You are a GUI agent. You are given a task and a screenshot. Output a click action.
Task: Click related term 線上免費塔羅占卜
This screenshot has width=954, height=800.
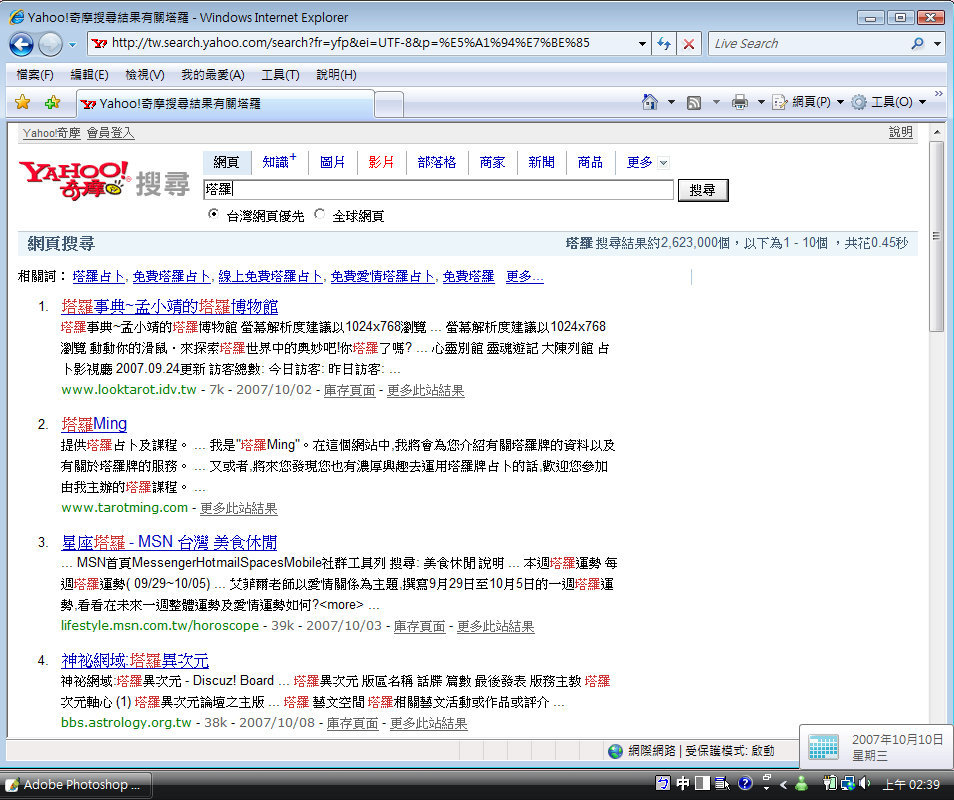(271, 277)
